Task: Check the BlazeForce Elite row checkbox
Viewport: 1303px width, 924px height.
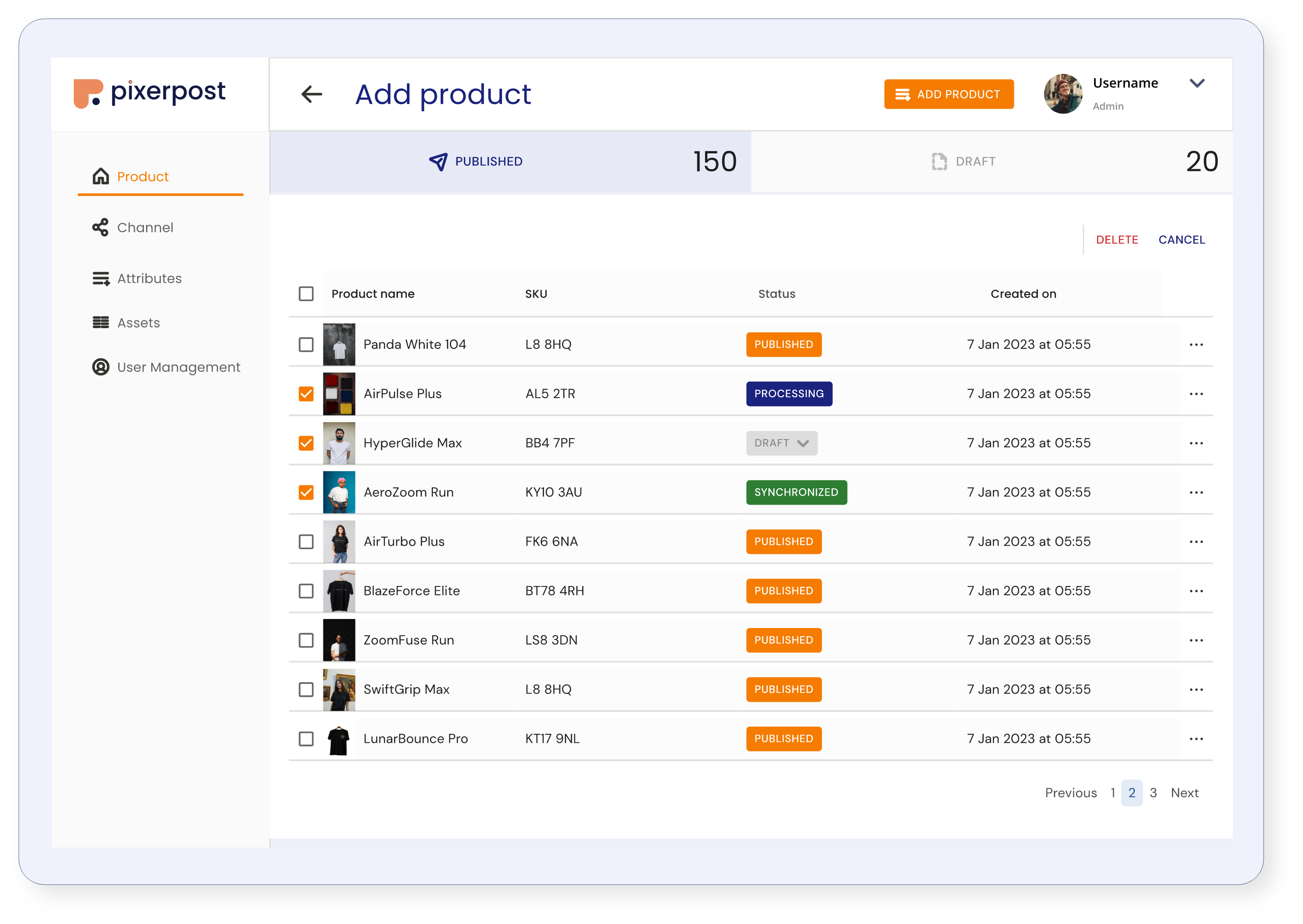Action: [x=306, y=591]
